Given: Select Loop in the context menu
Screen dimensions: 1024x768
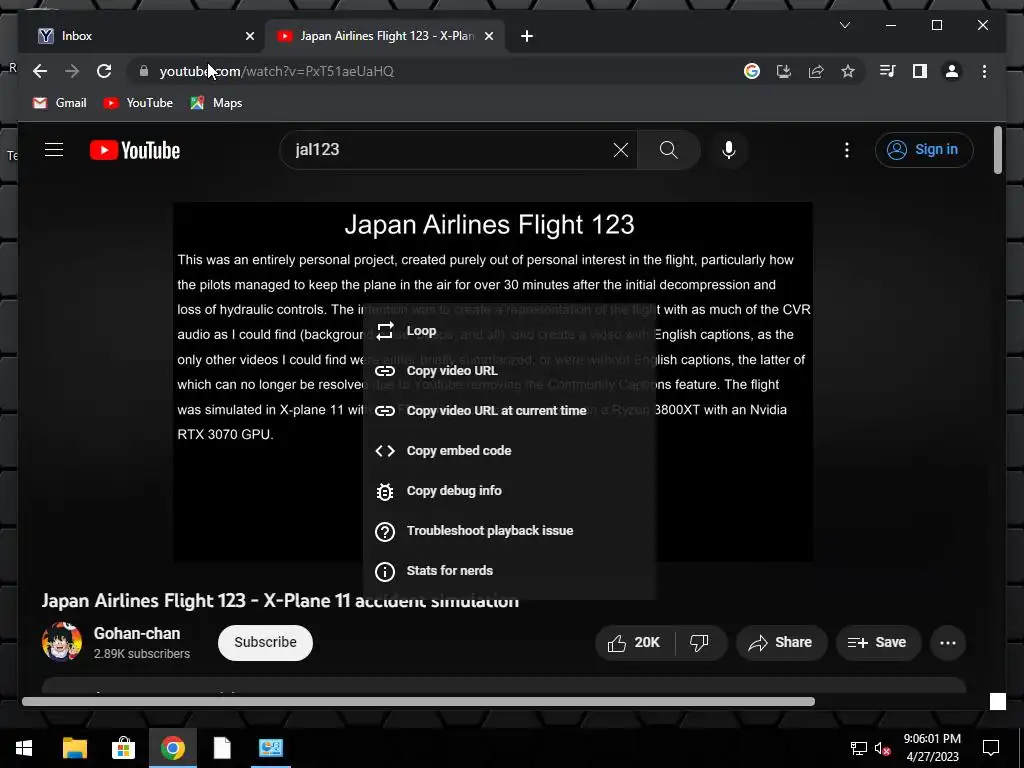Looking at the screenshot, I should (x=509, y=330).
